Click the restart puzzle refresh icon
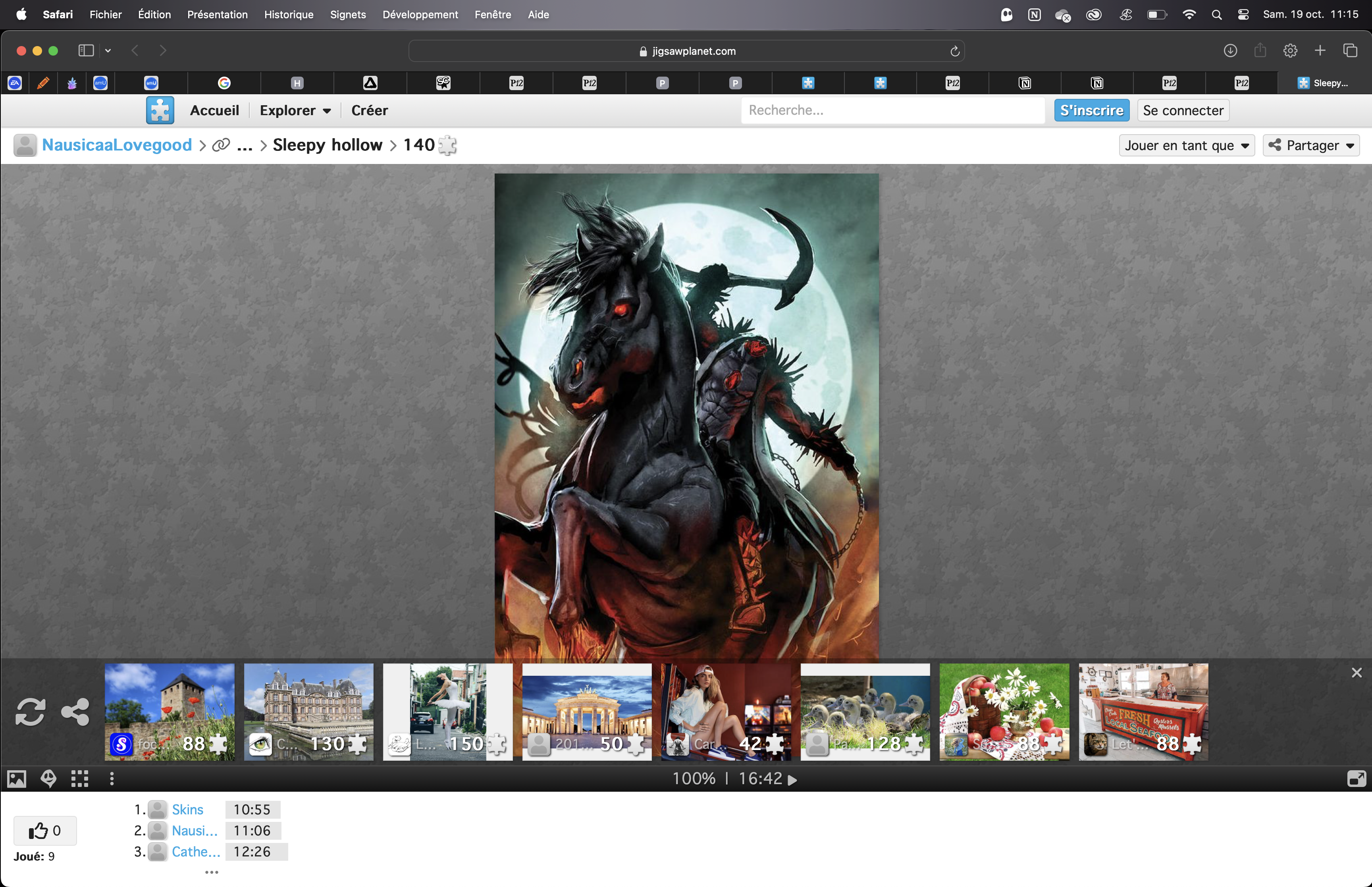Screen dimensions: 1372x887 coord(30,712)
